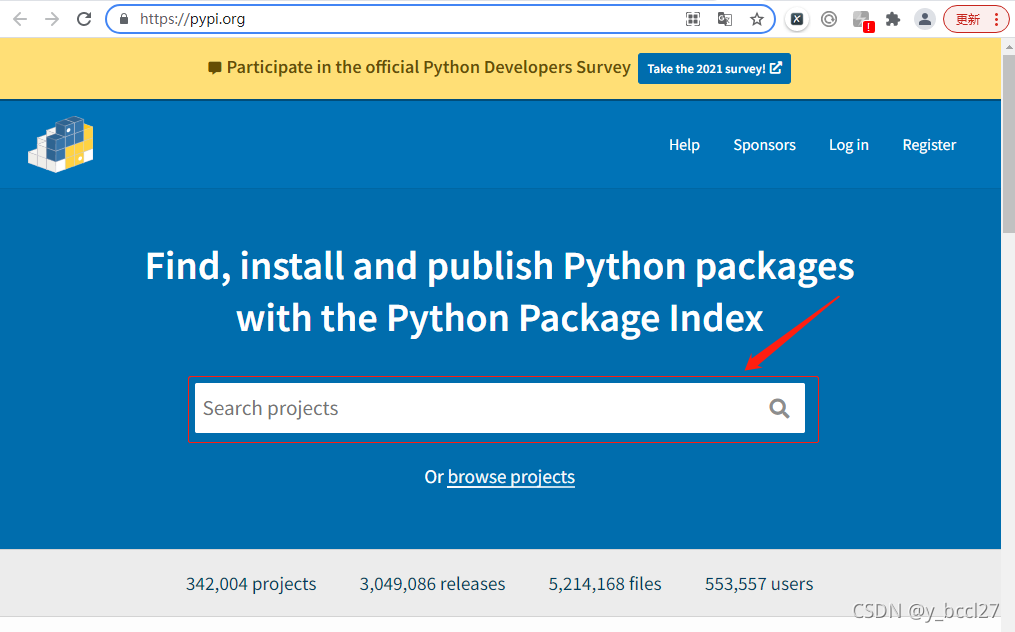Click the translate page icon

(725, 19)
